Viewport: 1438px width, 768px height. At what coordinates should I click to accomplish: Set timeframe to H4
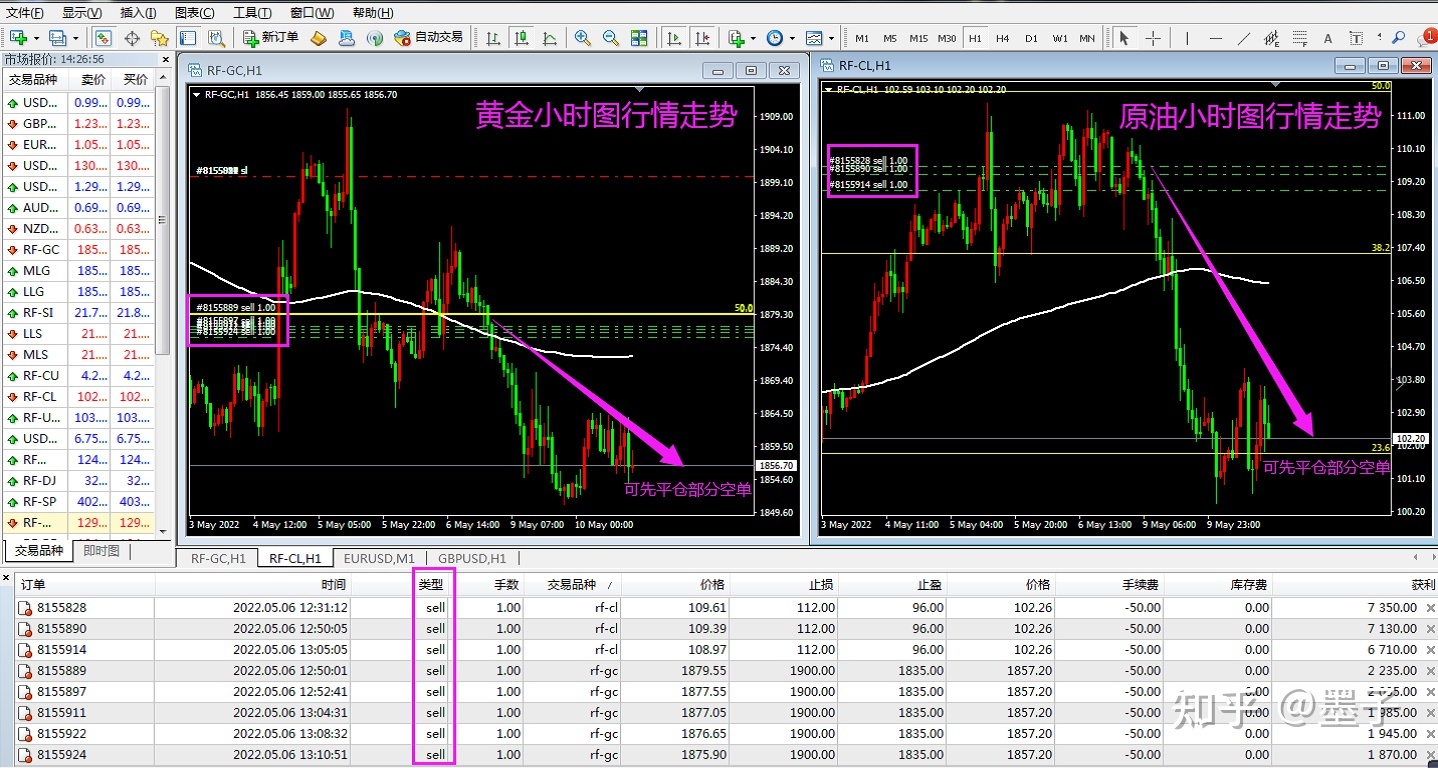coord(1002,38)
